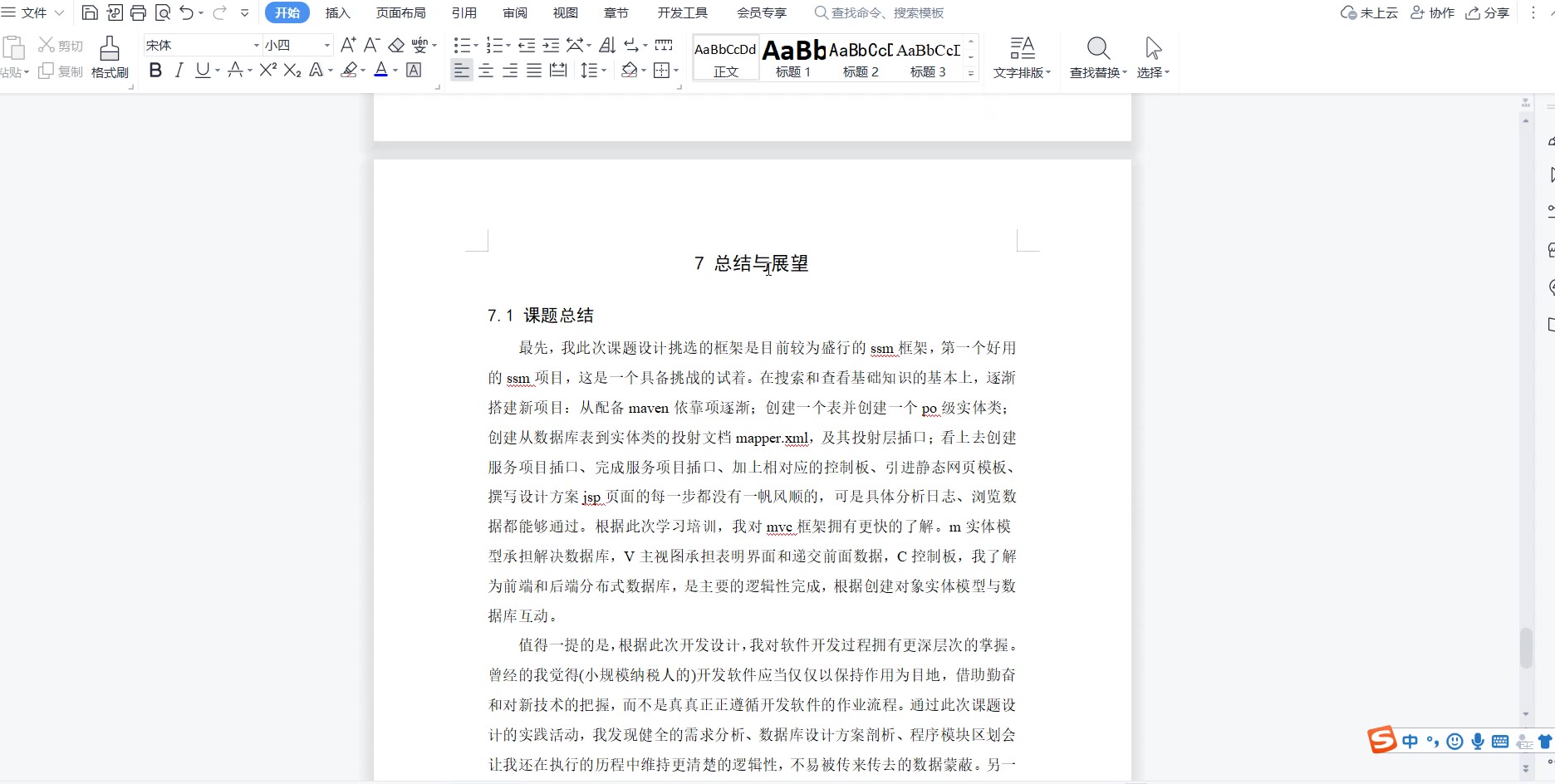Image resolution: width=1555 pixels, height=784 pixels.
Task: Click the Sogou punctuation mode icon
Action: pos(1432,742)
